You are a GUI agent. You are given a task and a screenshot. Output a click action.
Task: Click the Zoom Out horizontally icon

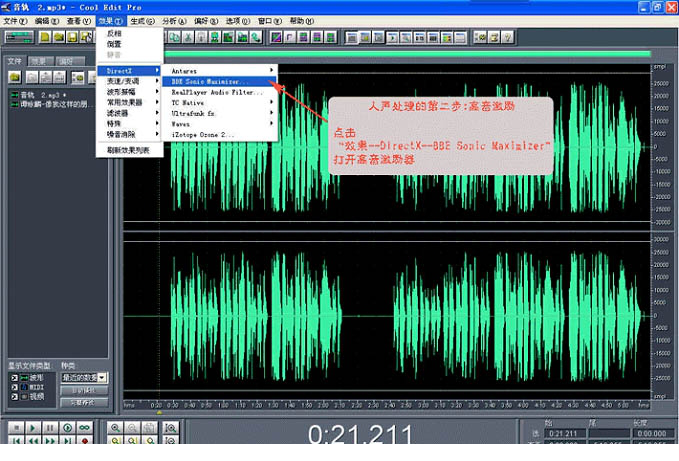132,428
